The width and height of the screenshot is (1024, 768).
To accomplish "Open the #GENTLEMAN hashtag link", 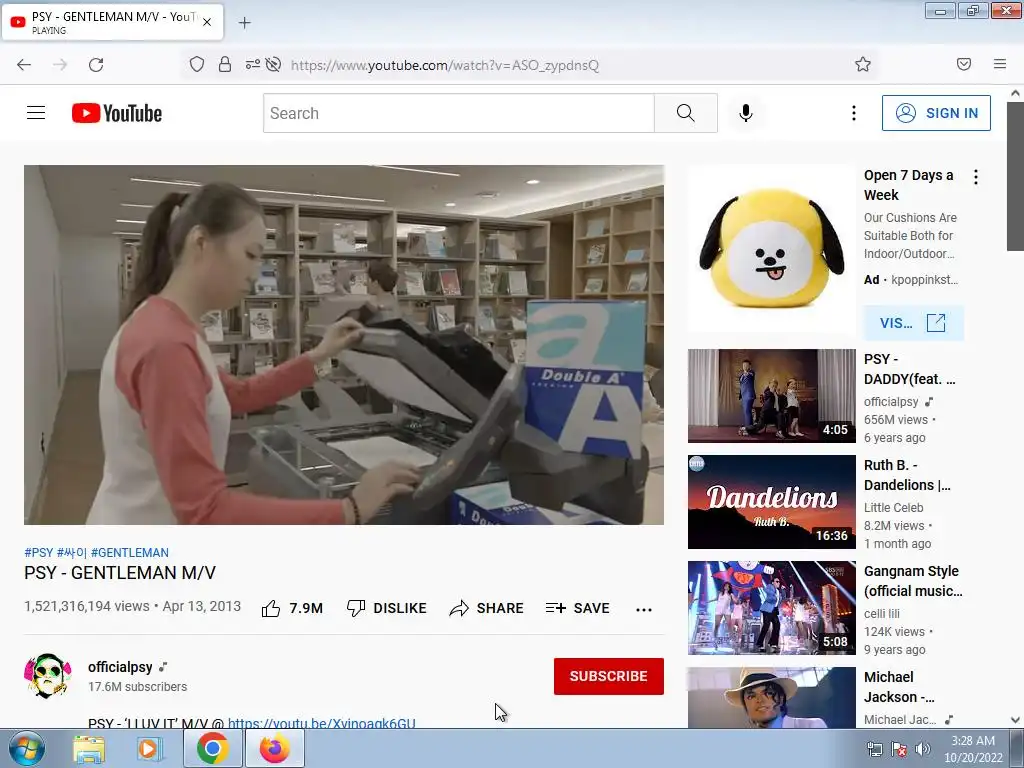I will point(129,552).
